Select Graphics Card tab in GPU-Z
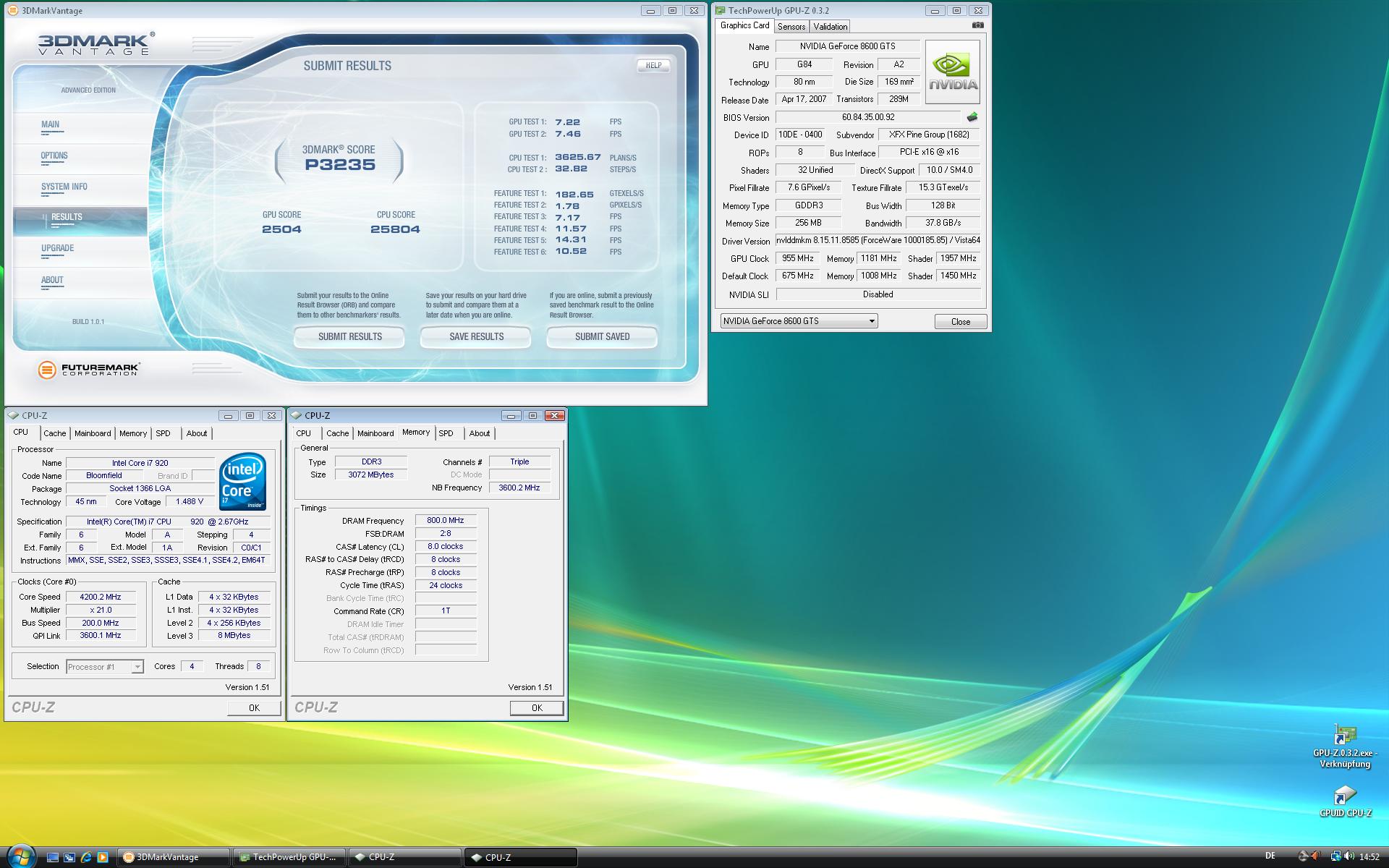 coord(744,25)
